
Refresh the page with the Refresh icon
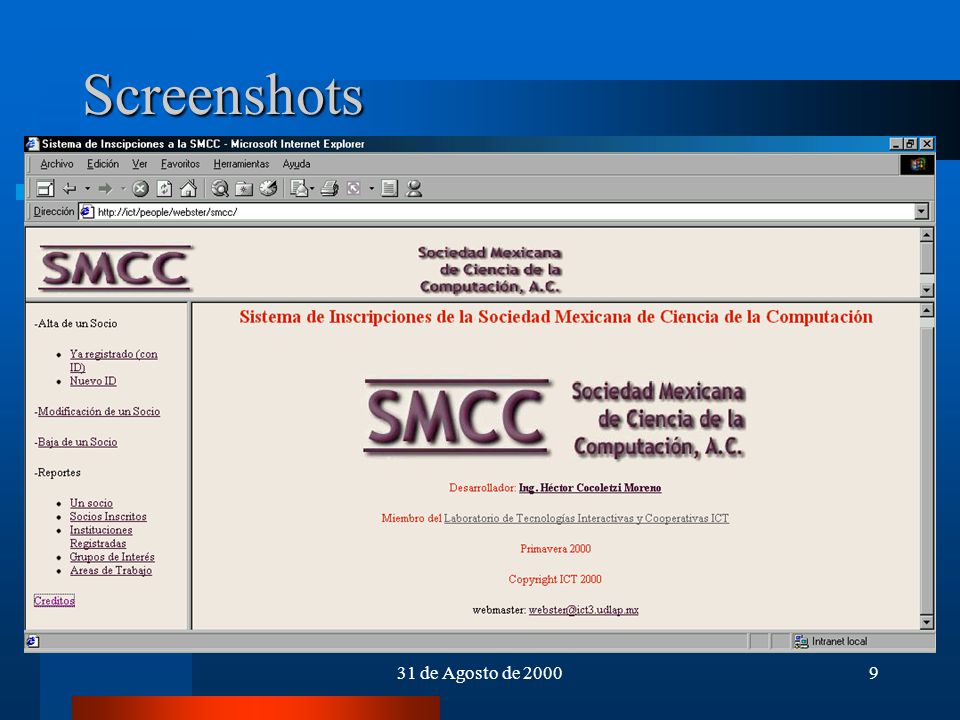point(164,189)
